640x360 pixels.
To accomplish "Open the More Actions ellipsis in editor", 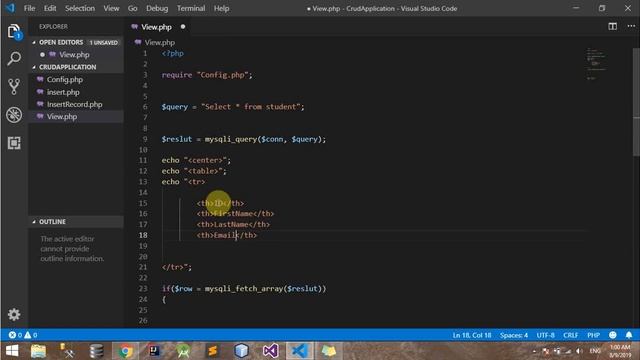I will click(x=631, y=27).
